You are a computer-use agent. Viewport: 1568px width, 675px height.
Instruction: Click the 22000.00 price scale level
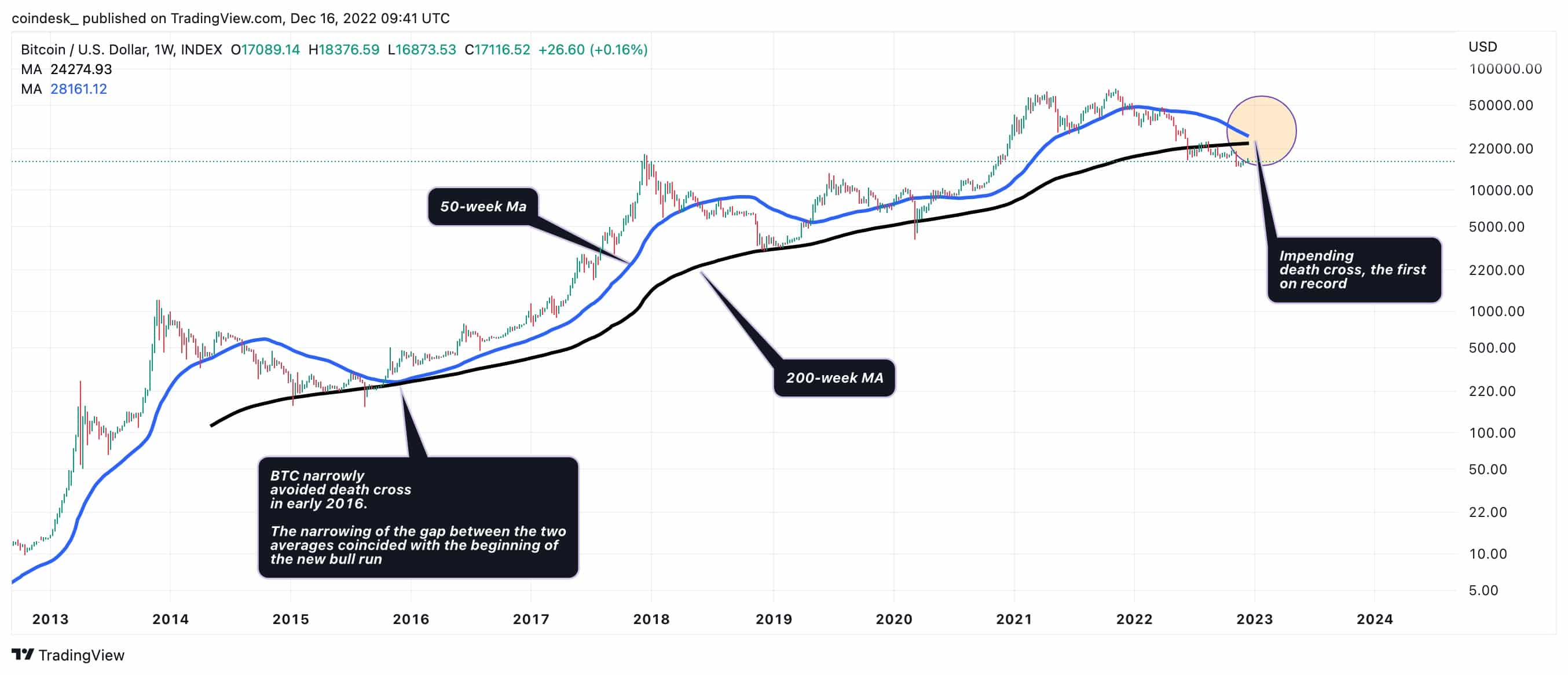click(x=1500, y=149)
